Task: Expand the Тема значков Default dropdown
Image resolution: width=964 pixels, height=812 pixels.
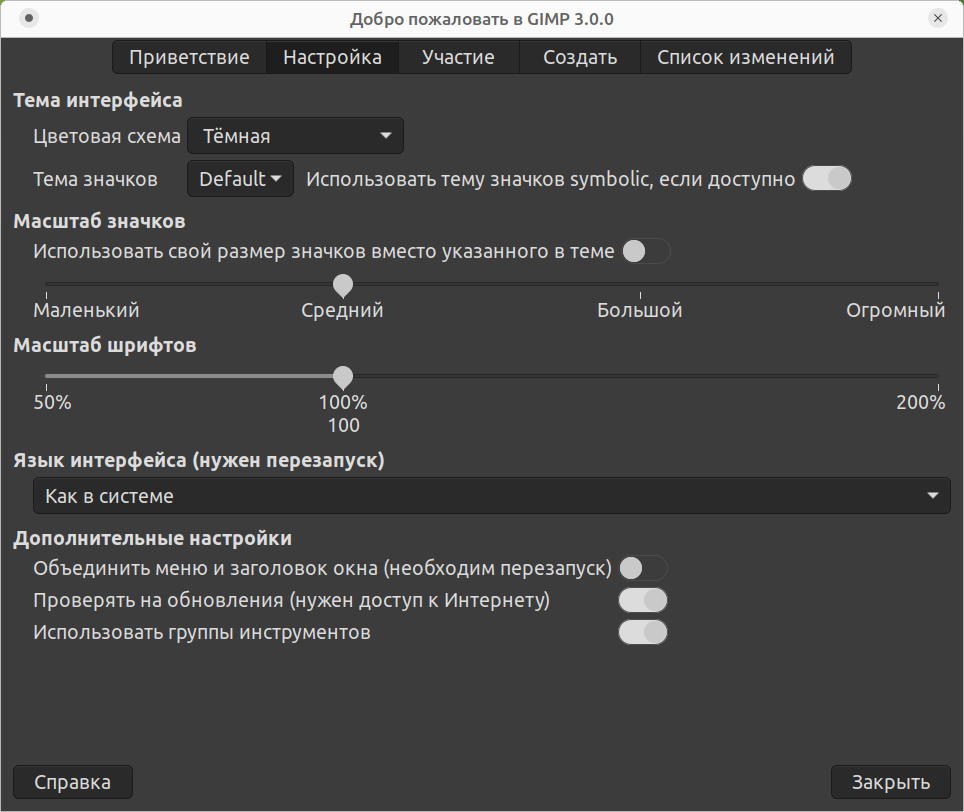Action: click(240, 179)
